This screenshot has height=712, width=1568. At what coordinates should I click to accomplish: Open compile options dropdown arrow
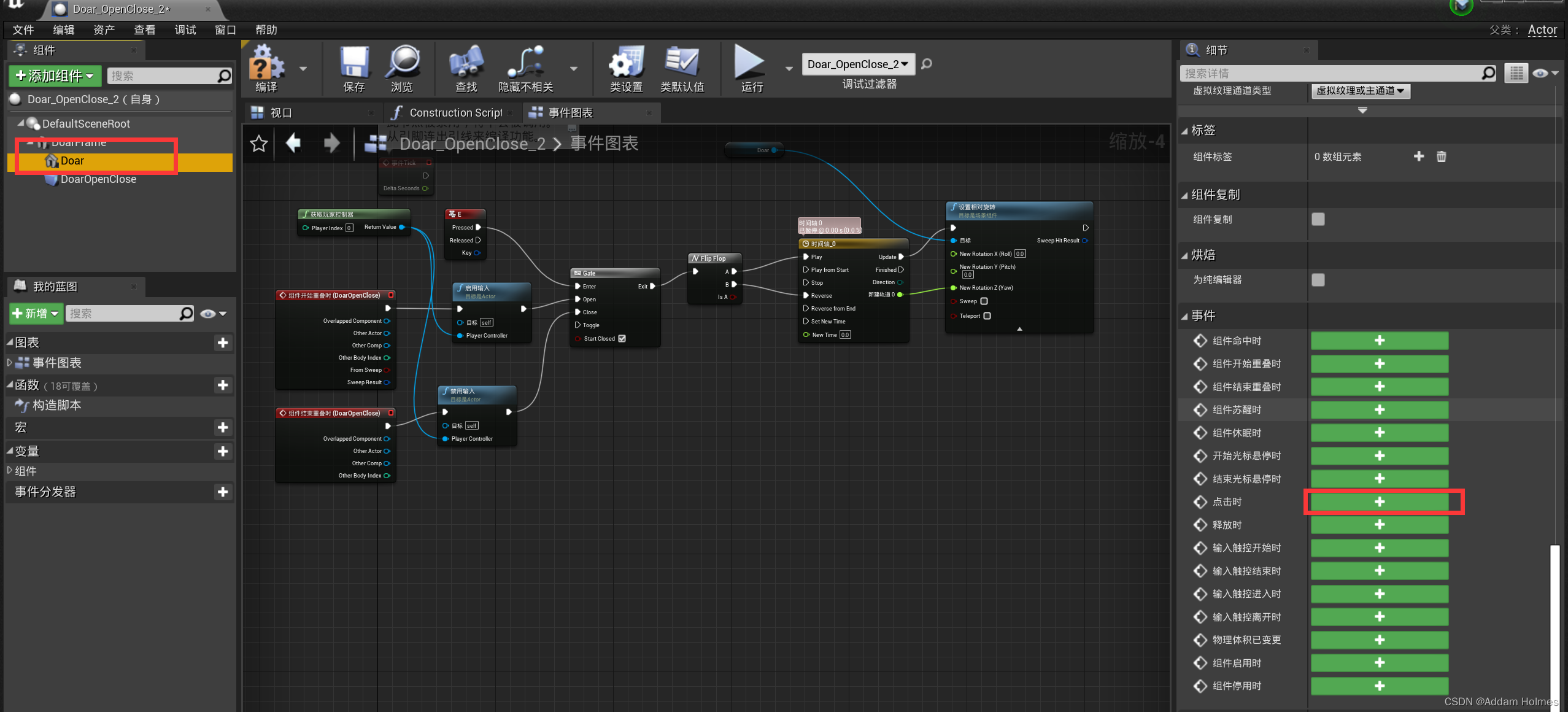click(303, 68)
